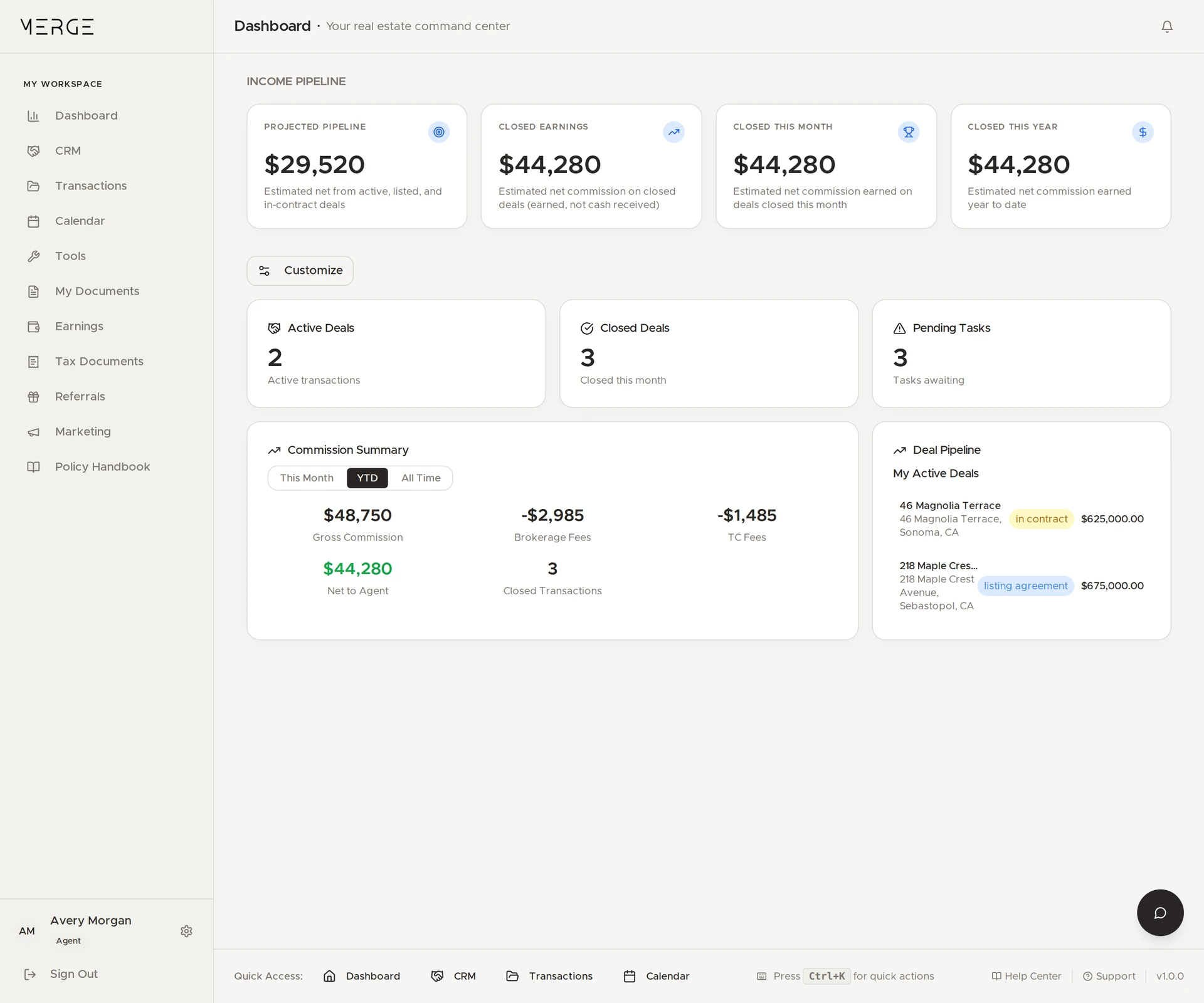Quick Access: open CRM

point(453,976)
